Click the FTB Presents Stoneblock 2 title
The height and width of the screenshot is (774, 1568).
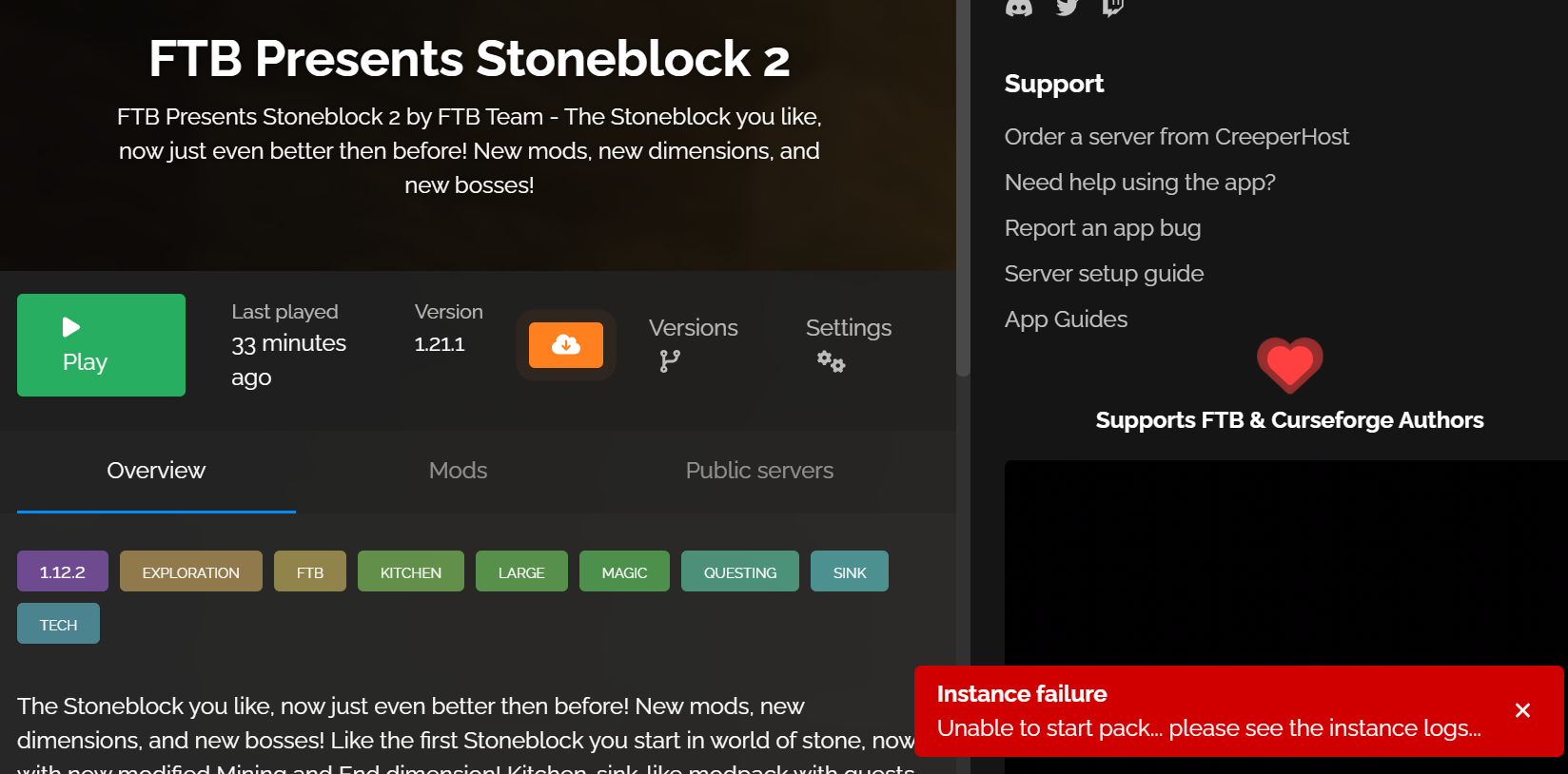tap(469, 59)
